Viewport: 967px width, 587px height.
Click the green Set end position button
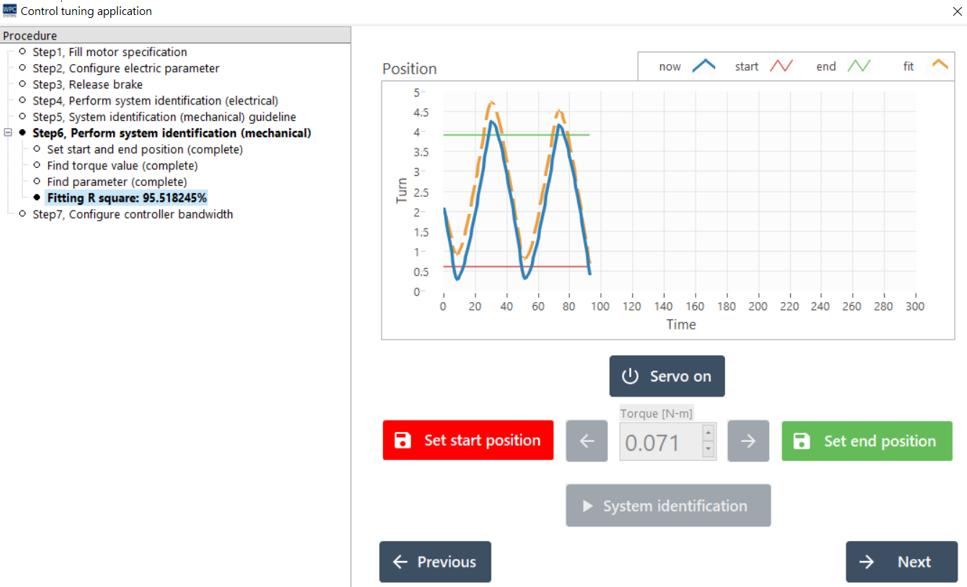866,441
